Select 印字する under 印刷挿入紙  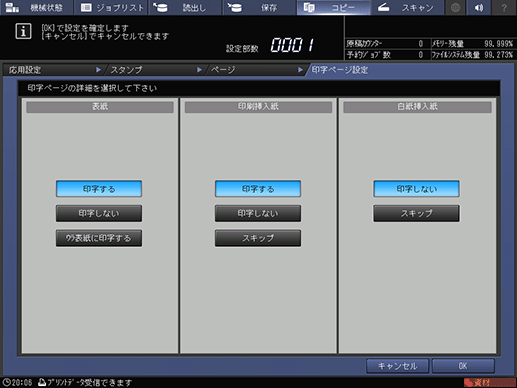[x=258, y=189]
